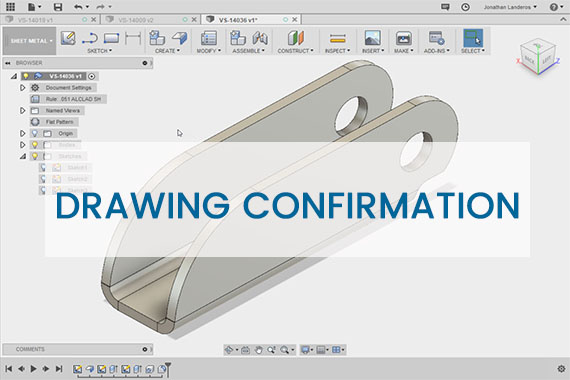Image resolution: width=570 pixels, height=380 pixels.
Task: Open the MODIFY menu
Action: 209,51
